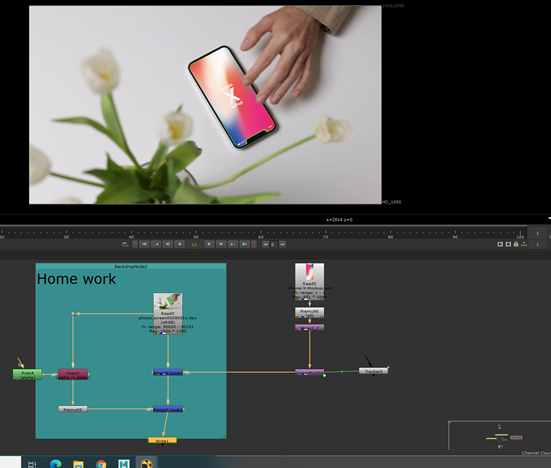This screenshot has height=468, width=551.
Task: Step forward one frame
Action: coord(221,244)
